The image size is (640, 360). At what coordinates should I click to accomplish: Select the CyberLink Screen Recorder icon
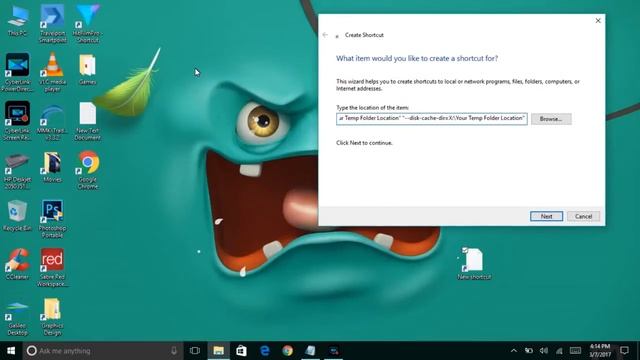click(x=18, y=121)
